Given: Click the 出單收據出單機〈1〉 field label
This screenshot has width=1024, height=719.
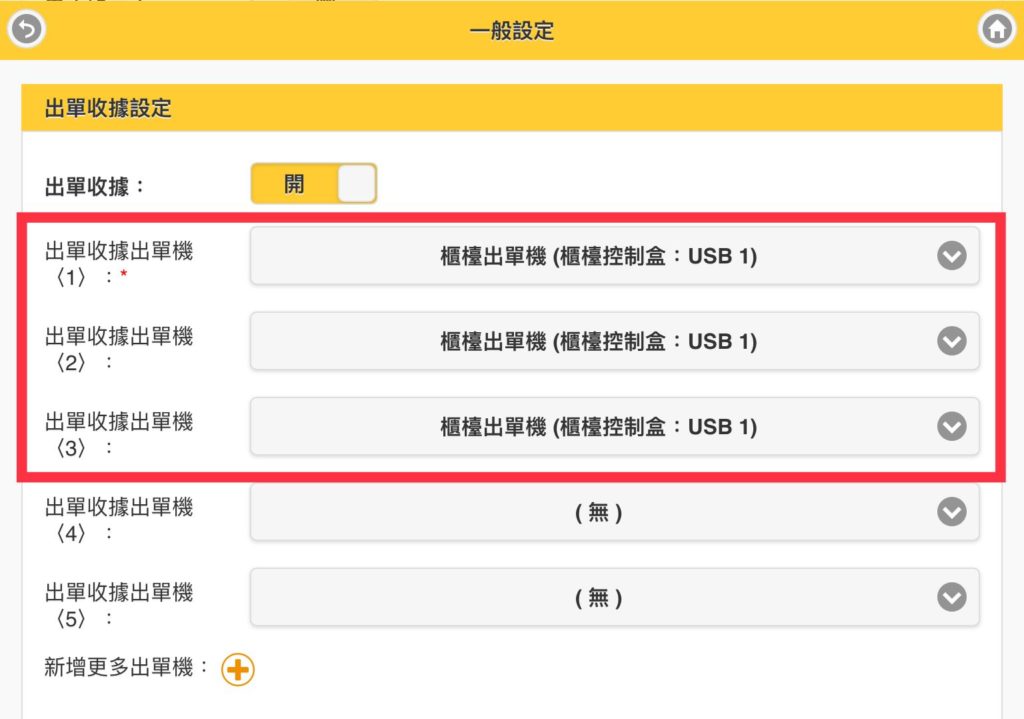Looking at the screenshot, I should pos(119,264).
